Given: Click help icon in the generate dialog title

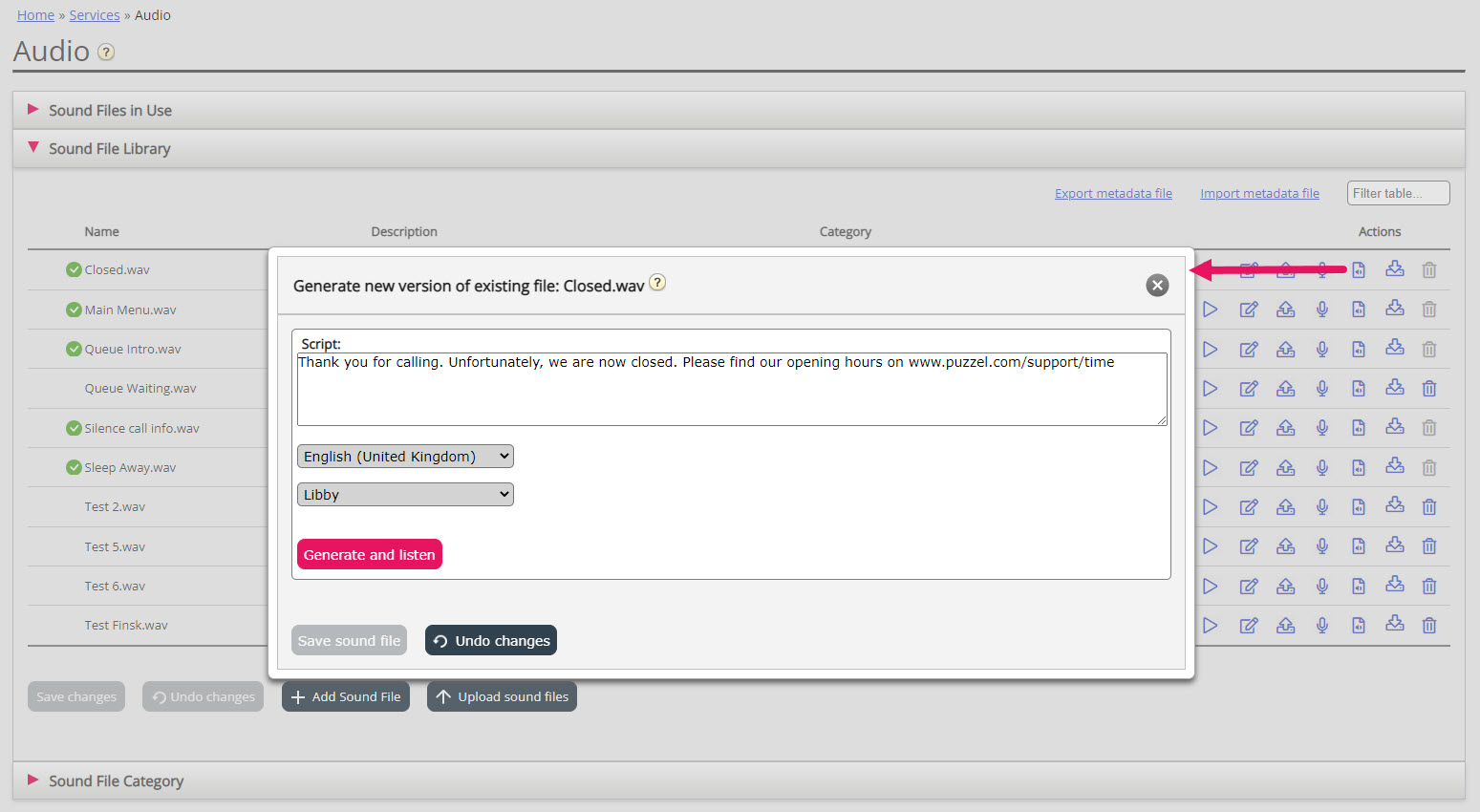Looking at the screenshot, I should [x=657, y=283].
